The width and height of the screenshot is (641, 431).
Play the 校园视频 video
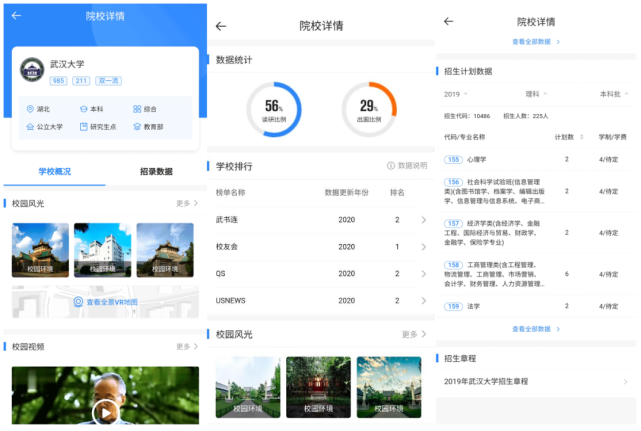point(105,412)
